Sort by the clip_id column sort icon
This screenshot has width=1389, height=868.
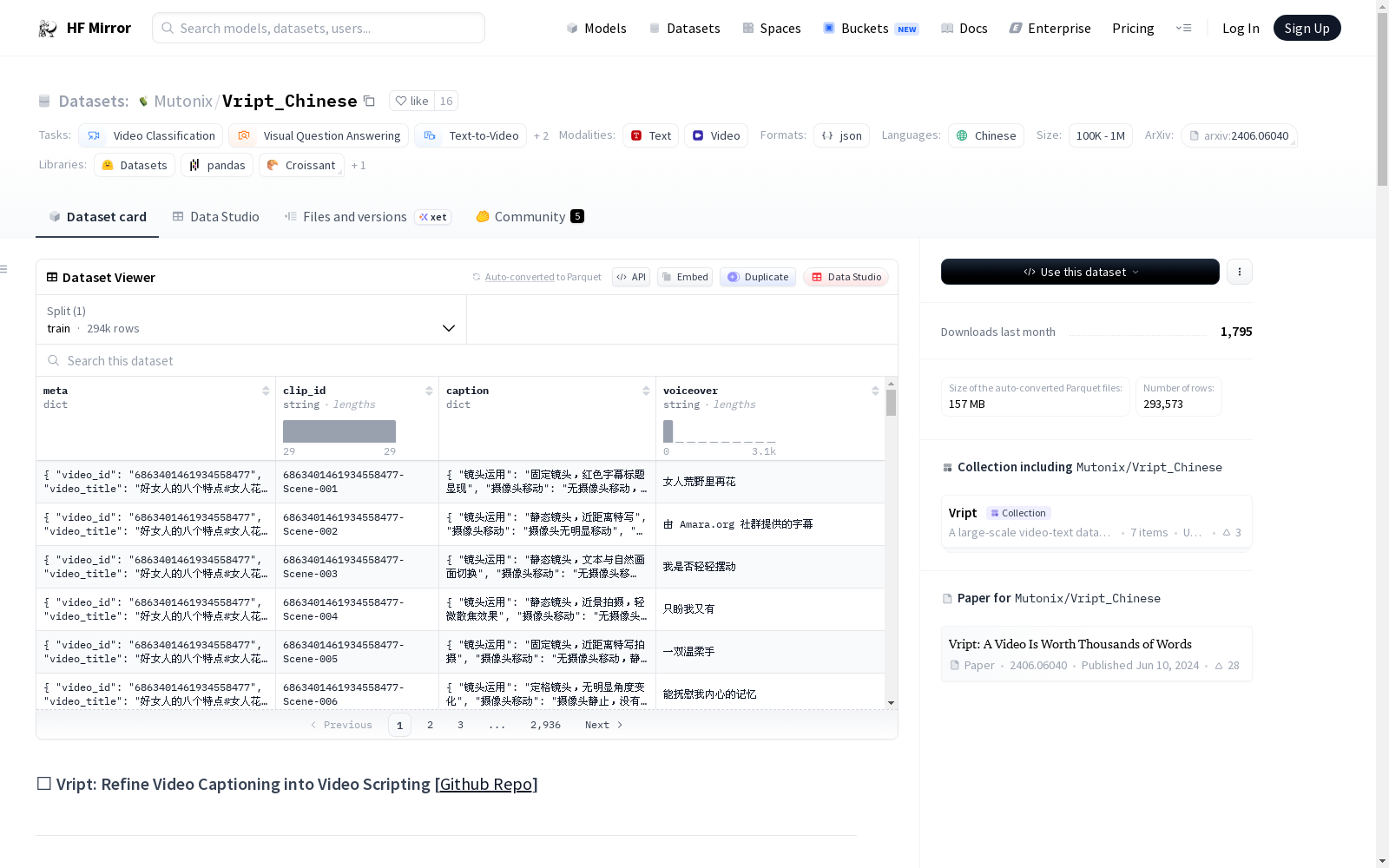pos(429,391)
